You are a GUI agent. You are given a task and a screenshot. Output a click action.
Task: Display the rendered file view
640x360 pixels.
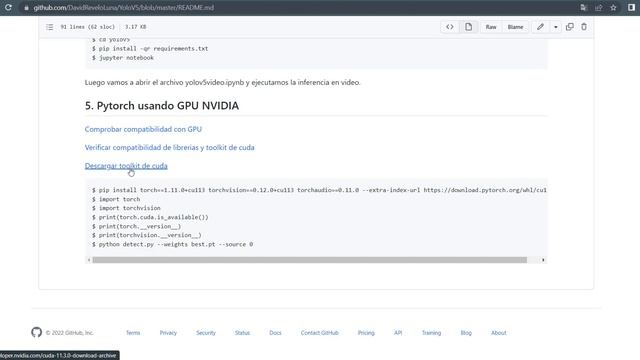[x=468, y=27]
